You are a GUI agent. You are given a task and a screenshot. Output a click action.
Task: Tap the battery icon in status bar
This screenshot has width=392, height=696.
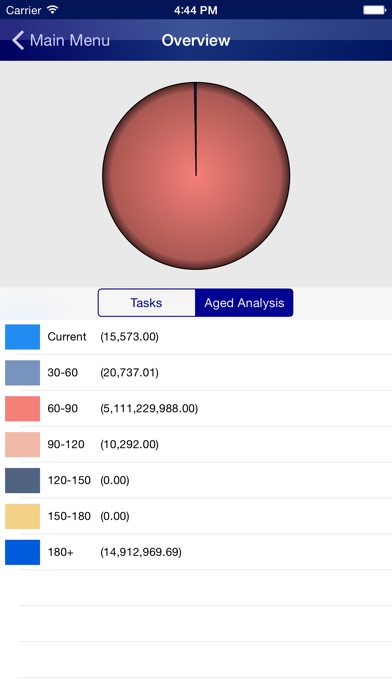[374, 10]
